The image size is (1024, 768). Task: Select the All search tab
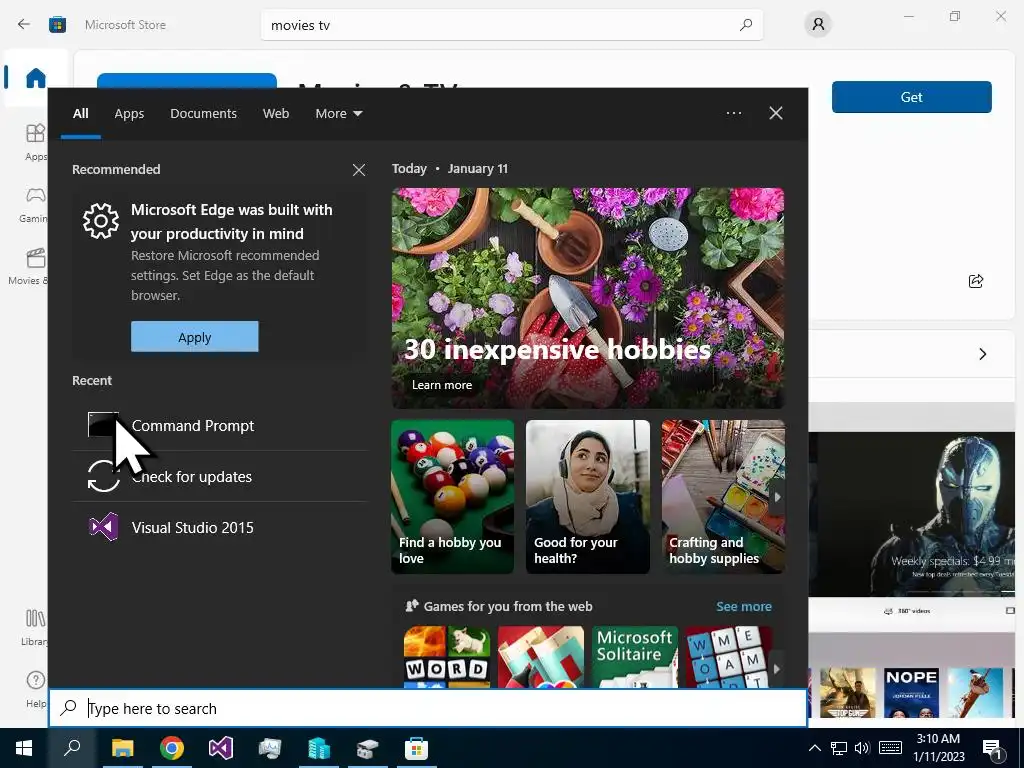pos(80,114)
